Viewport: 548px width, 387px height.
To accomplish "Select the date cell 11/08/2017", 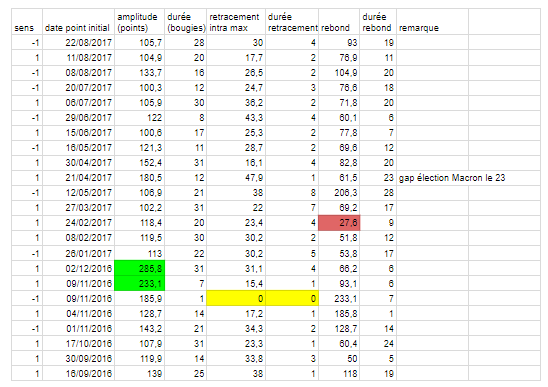I will pos(79,58).
